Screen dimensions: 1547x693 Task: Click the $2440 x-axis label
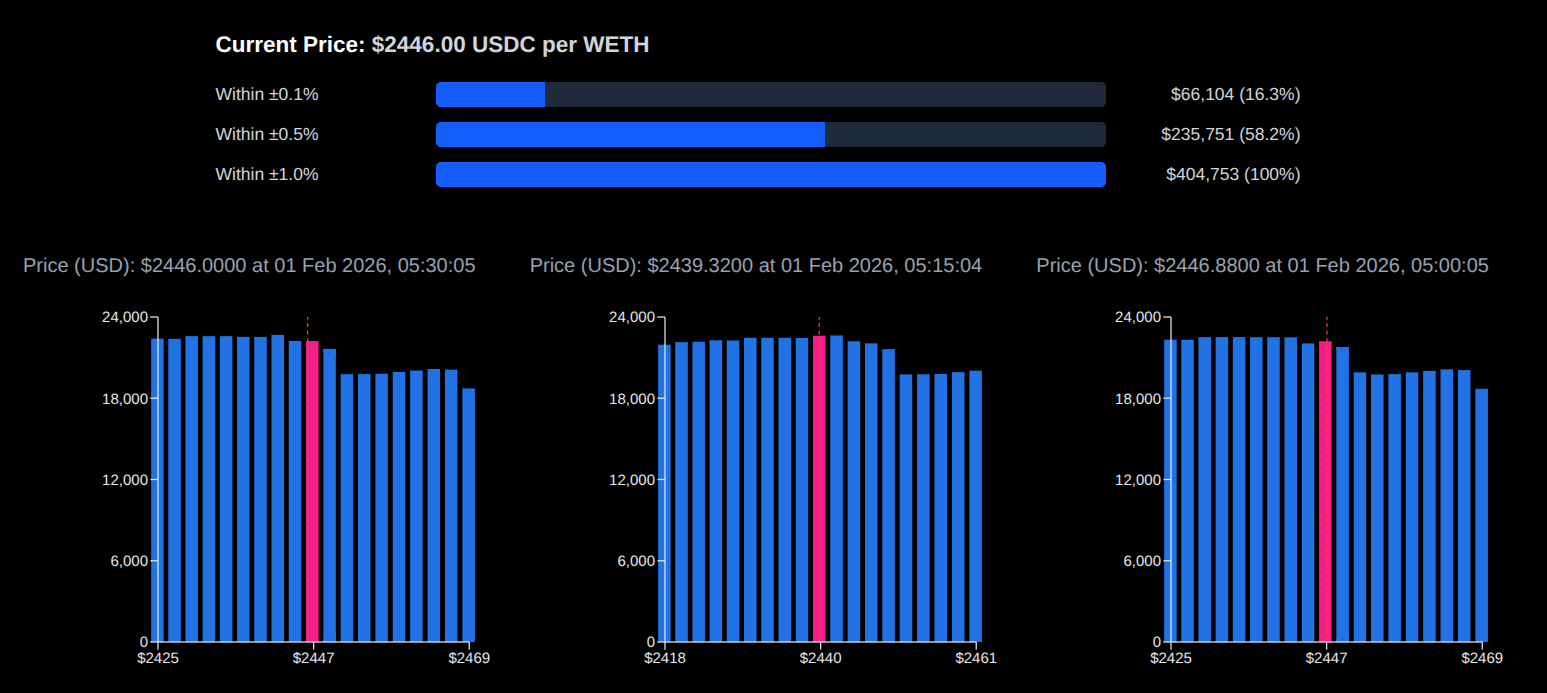click(x=819, y=658)
